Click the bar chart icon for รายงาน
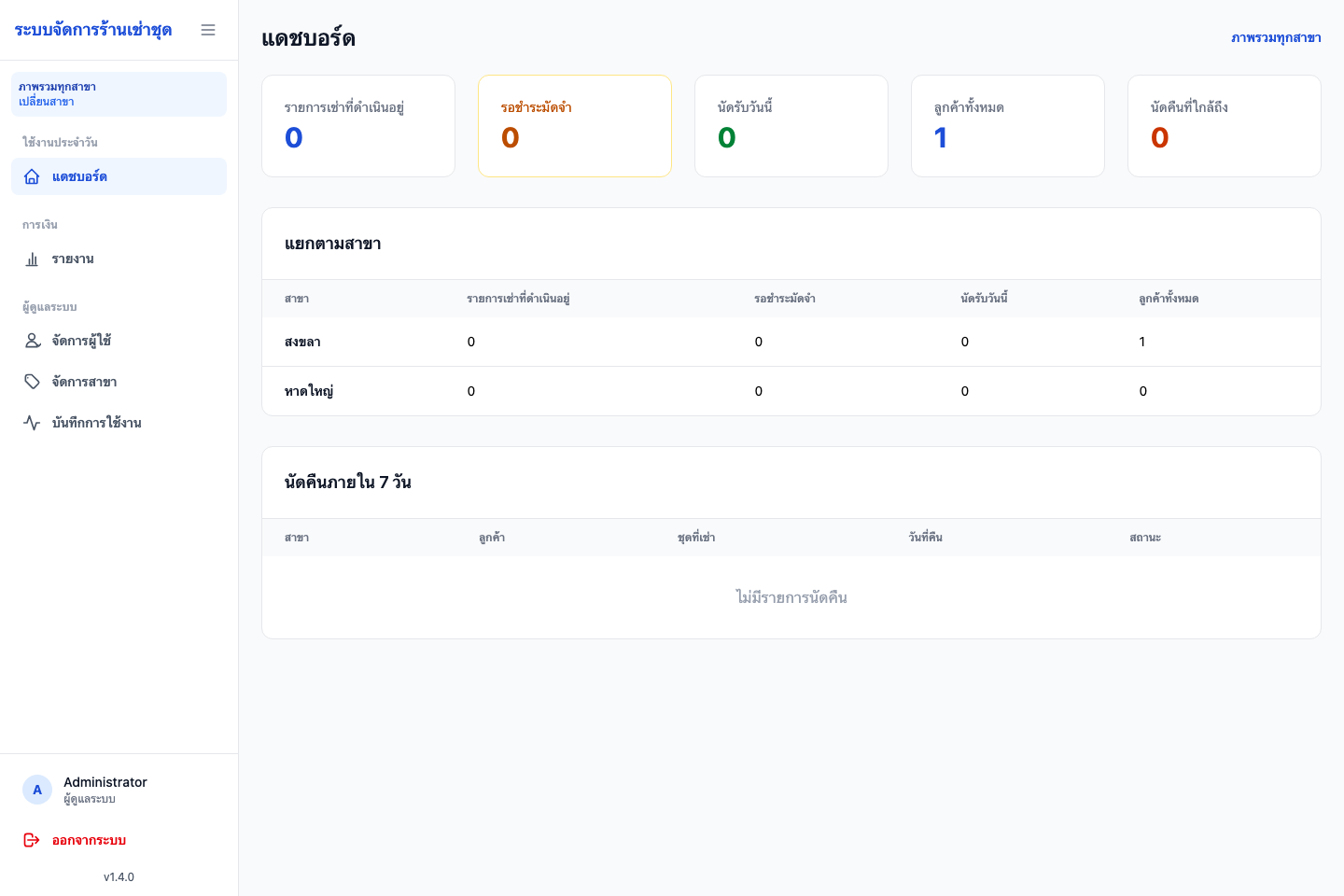This screenshot has width=1344, height=896. point(32,259)
